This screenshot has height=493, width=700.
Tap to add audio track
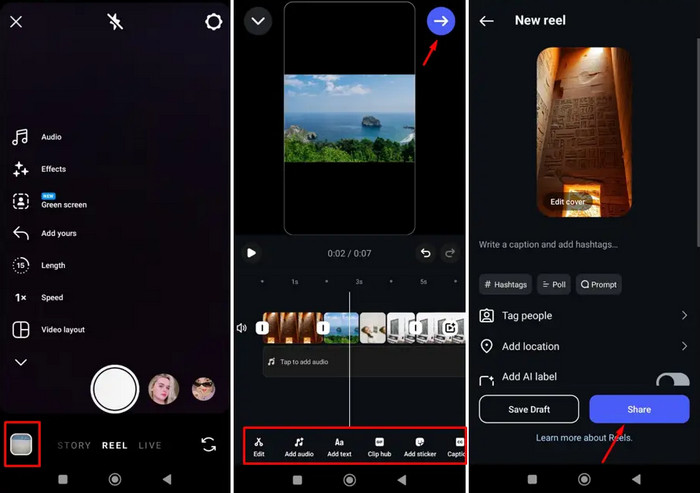[363, 362]
